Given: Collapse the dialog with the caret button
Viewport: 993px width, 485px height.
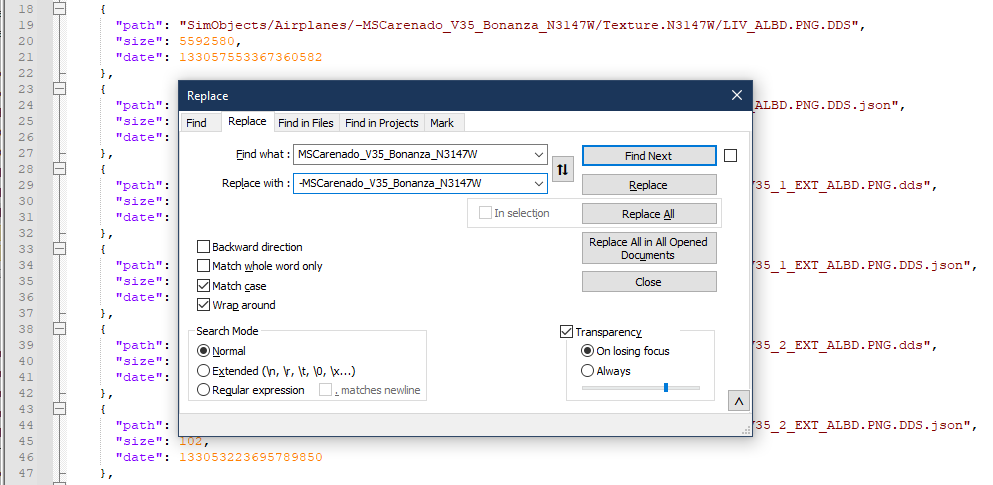Looking at the screenshot, I should 738,401.
